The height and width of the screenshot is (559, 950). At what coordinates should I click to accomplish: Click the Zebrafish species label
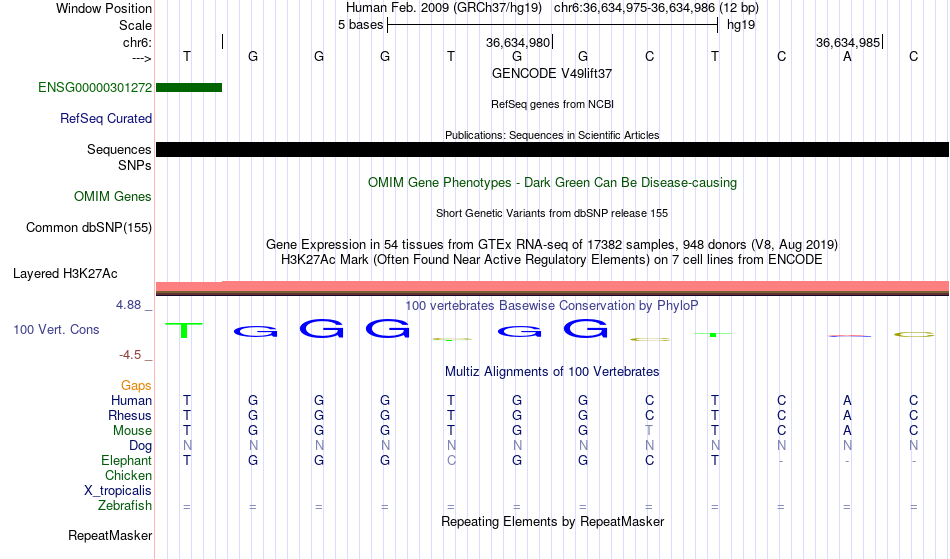click(x=125, y=506)
